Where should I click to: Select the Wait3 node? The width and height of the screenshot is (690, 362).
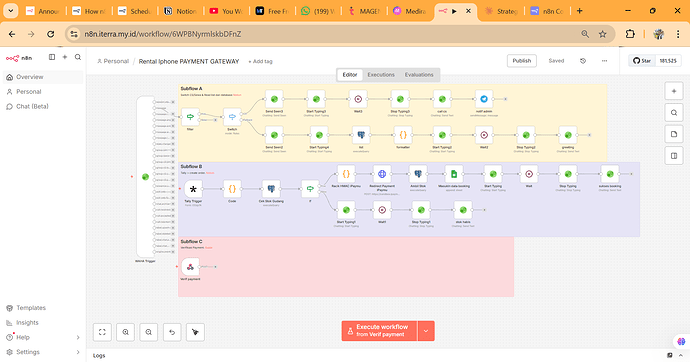click(x=358, y=99)
